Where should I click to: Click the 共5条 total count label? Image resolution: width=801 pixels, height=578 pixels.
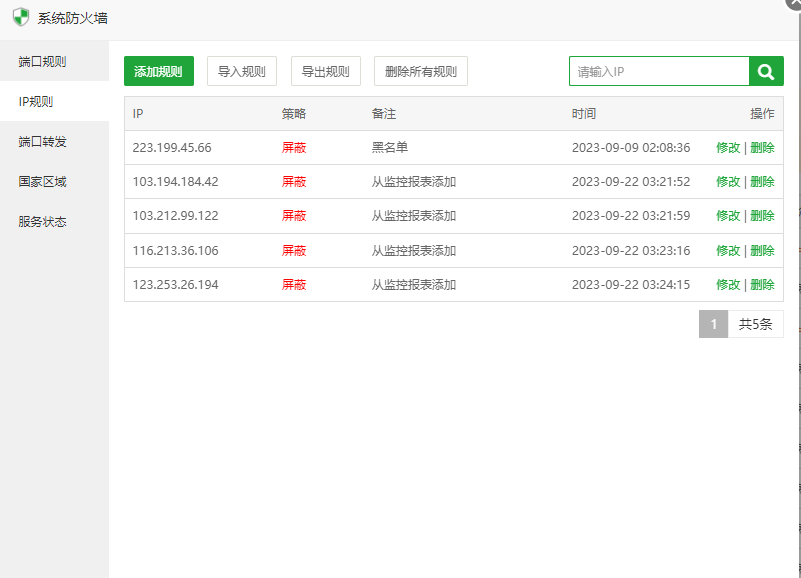pos(755,324)
